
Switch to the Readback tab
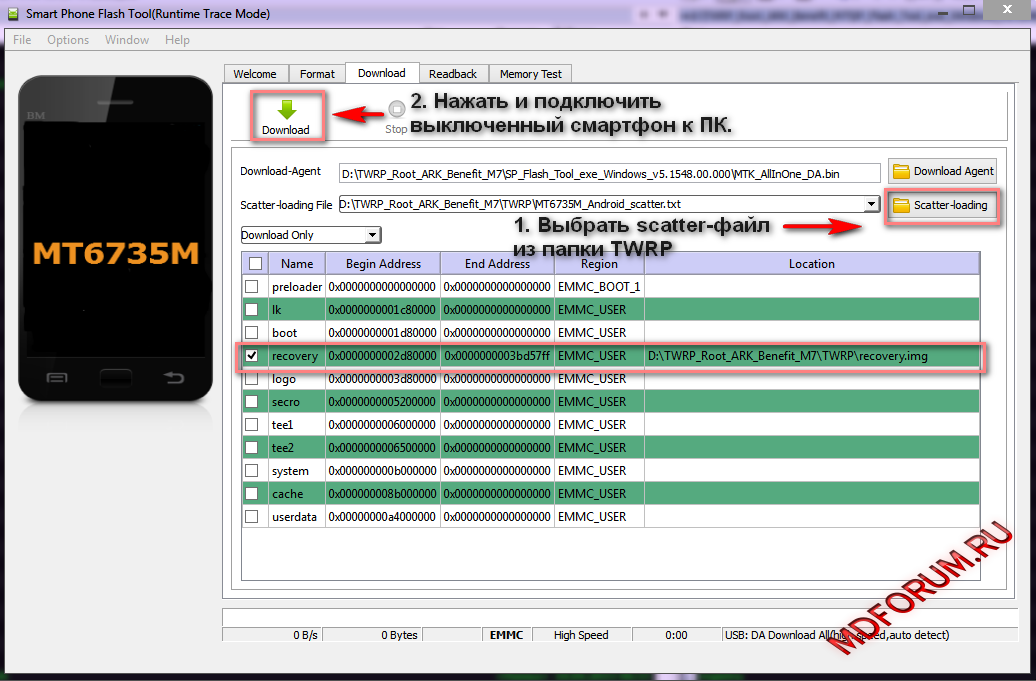[453, 74]
